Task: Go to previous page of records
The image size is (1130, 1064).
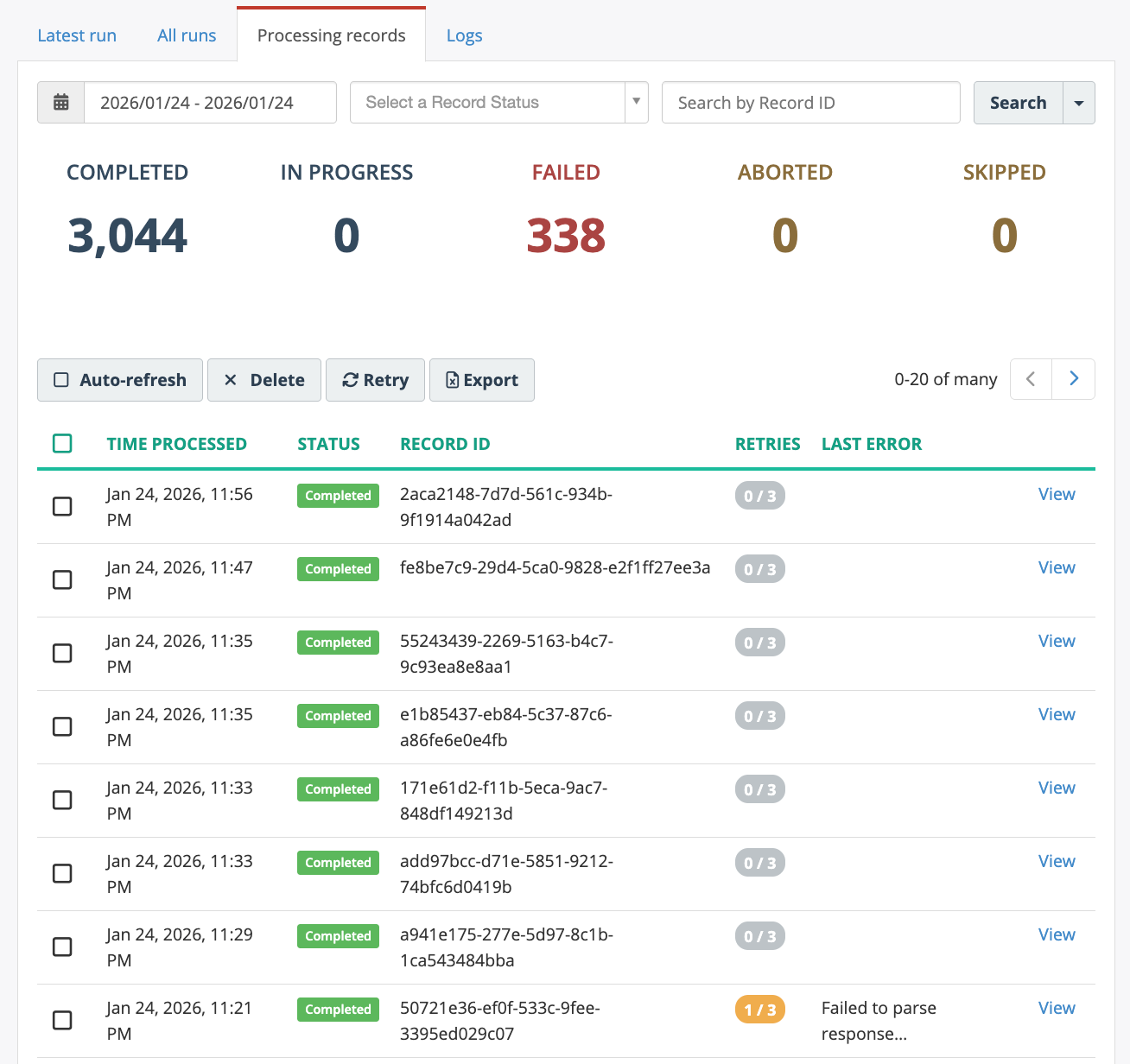Action: click(1031, 379)
